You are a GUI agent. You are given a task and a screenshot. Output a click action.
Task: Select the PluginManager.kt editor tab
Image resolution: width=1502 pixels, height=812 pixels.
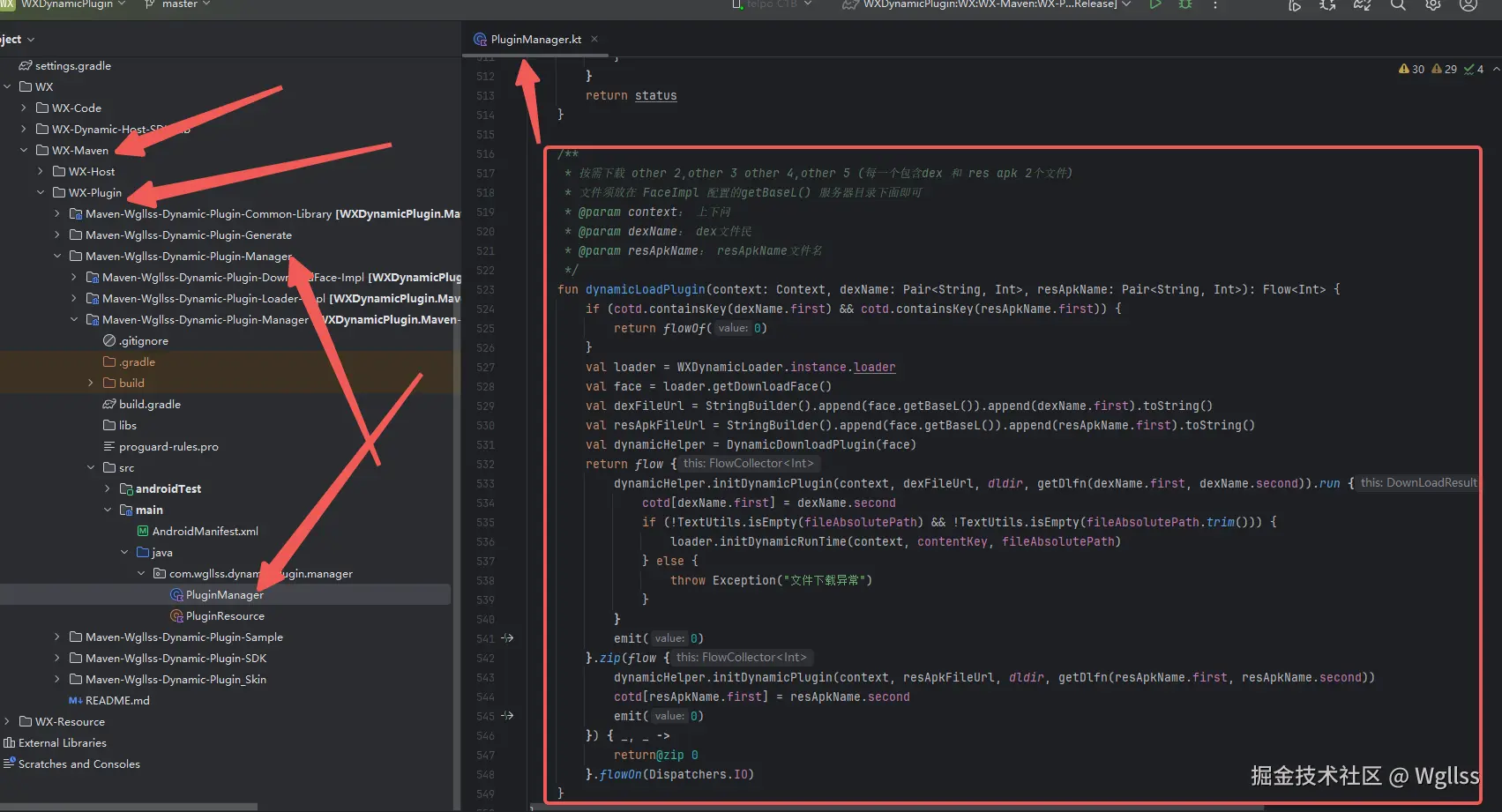[535, 40]
